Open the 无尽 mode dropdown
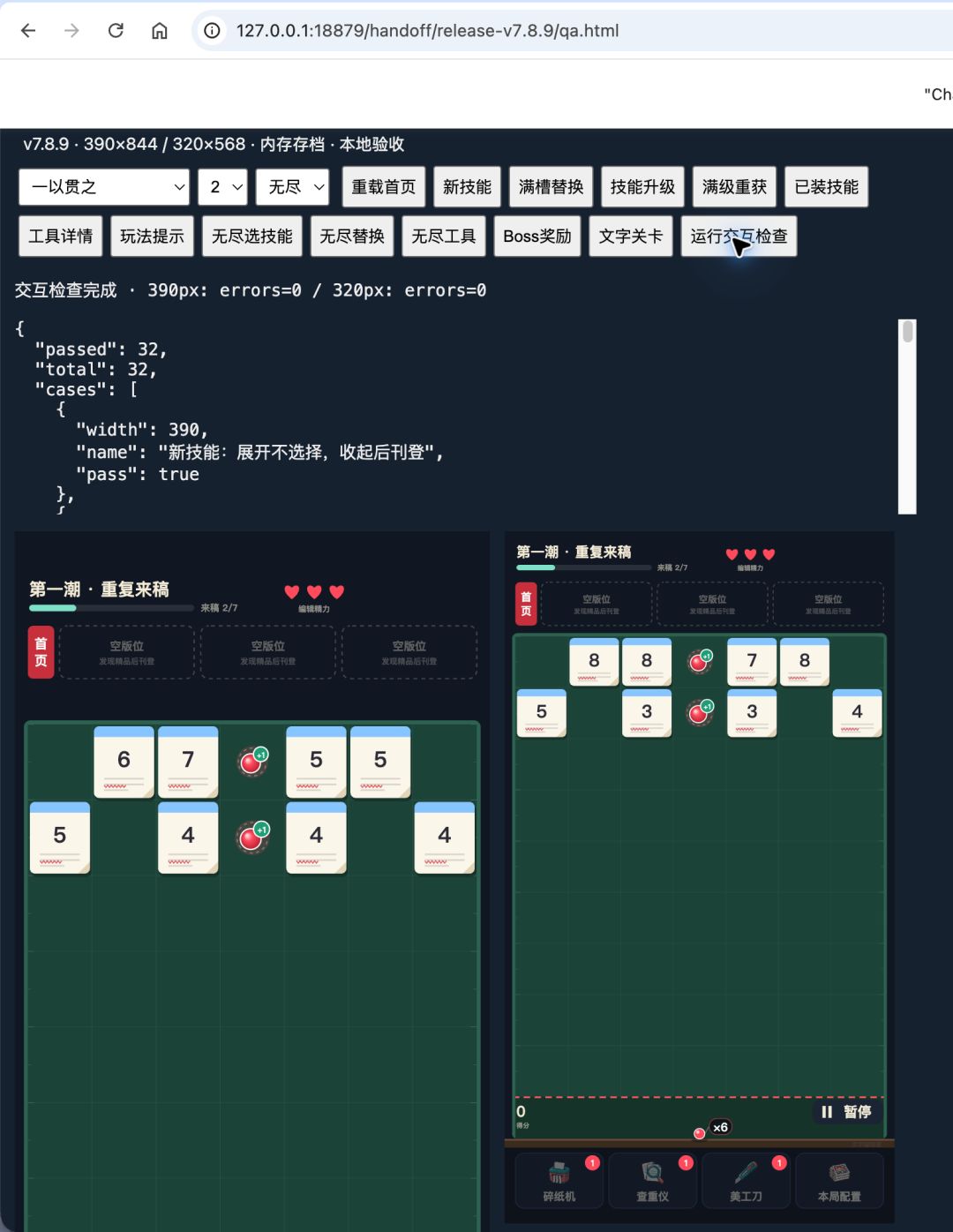953x1232 pixels. click(293, 187)
